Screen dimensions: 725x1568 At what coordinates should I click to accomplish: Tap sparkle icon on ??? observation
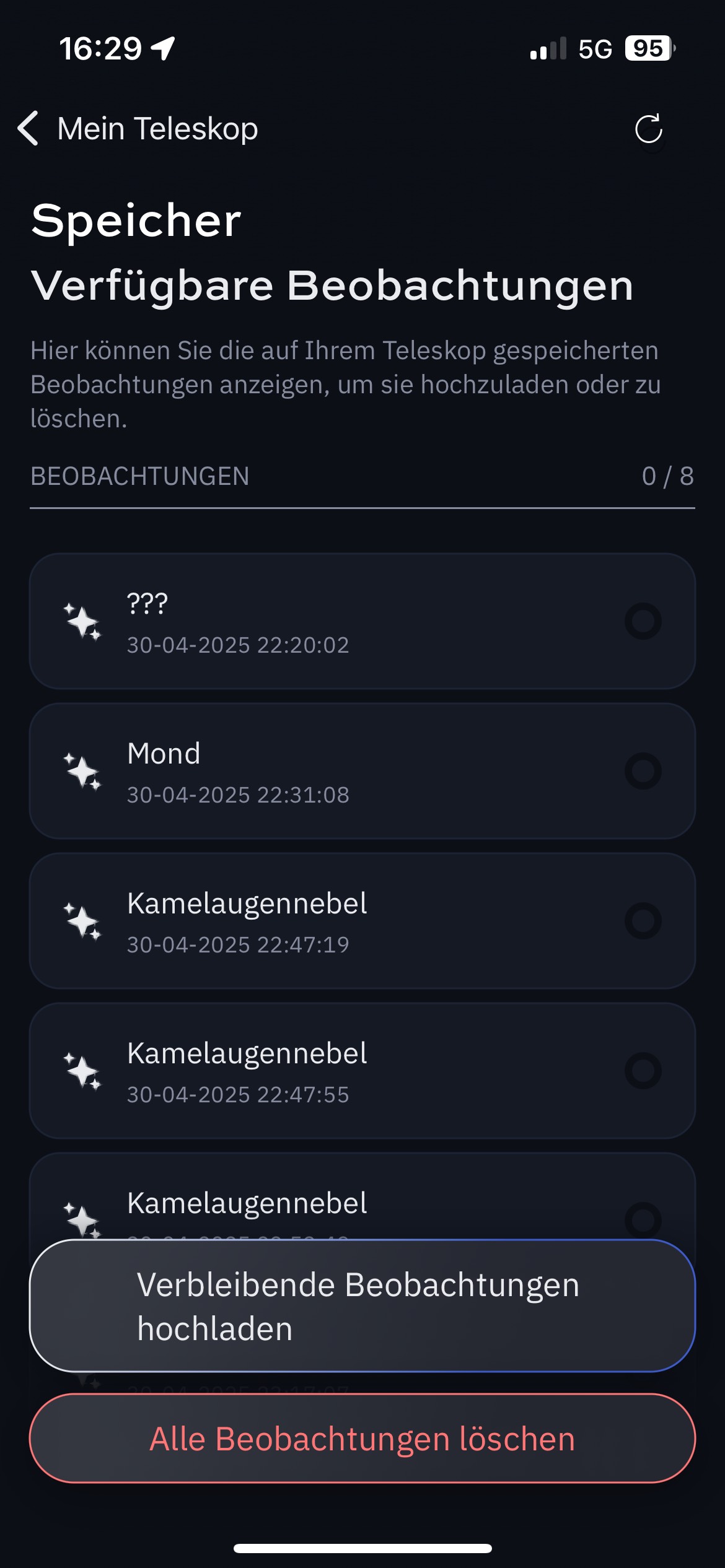pos(82,621)
